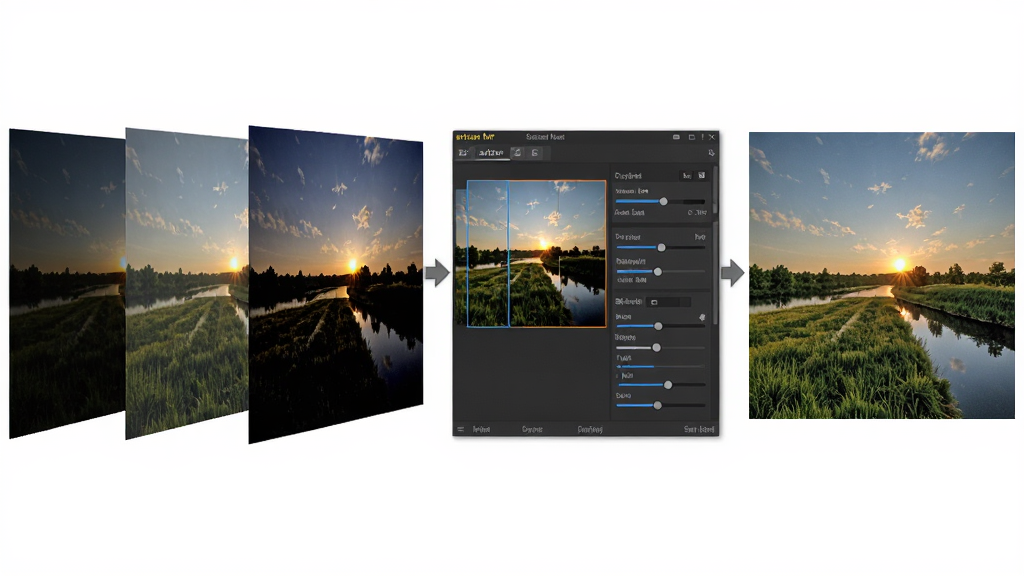Select the middle, brighter source photo in the stack
The width and height of the screenshot is (1024, 576).
187,283
